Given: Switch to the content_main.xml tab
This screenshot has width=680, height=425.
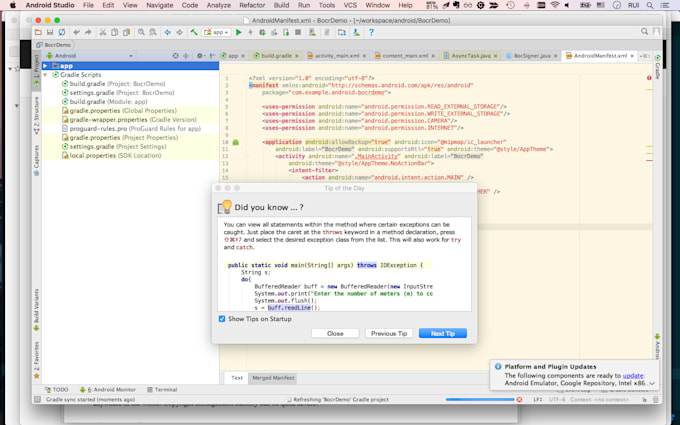Looking at the screenshot, I should click(x=405, y=56).
